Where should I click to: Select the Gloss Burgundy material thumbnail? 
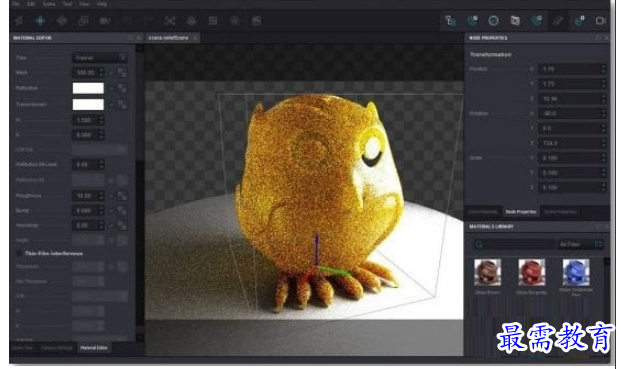[532, 272]
